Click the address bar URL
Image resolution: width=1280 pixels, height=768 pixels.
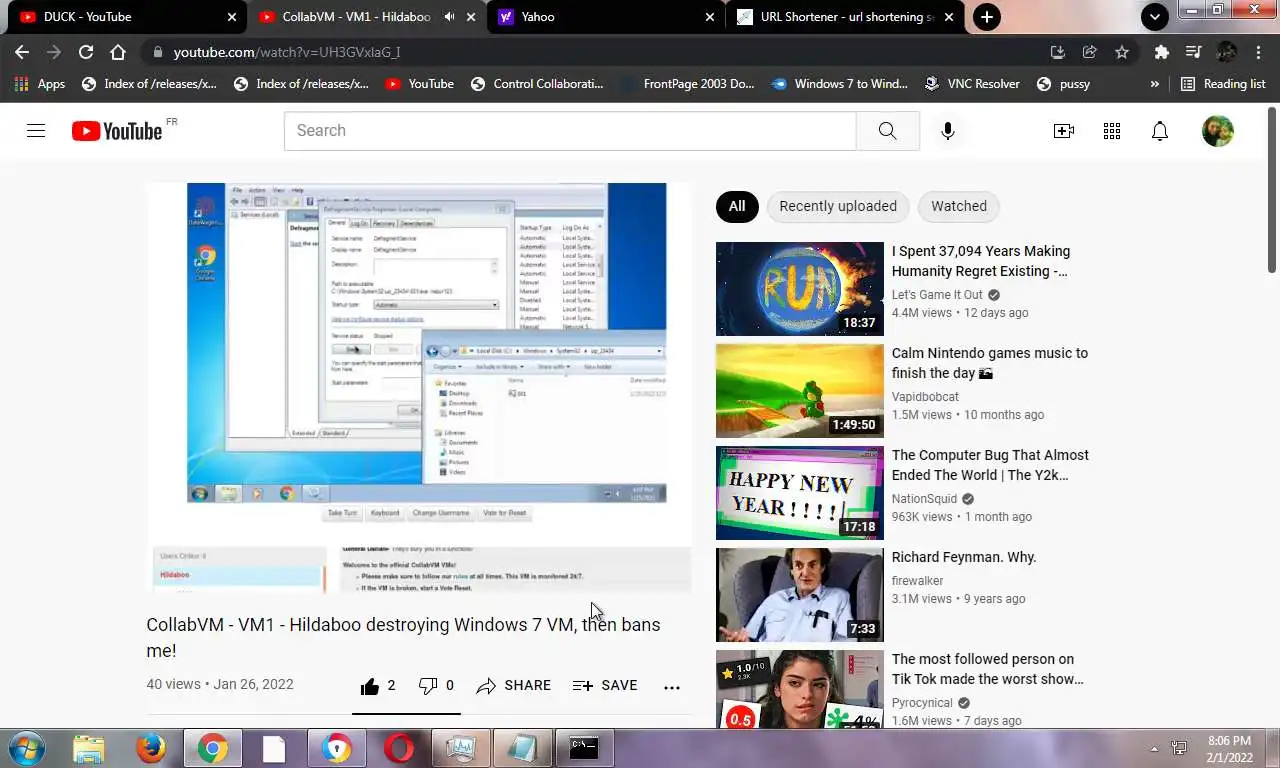(287, 52)
